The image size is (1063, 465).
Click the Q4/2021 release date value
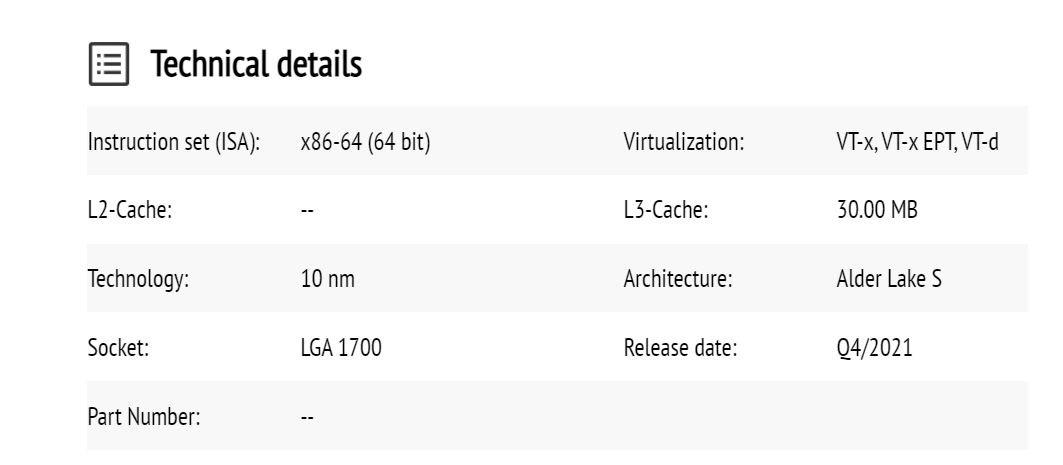872,350
